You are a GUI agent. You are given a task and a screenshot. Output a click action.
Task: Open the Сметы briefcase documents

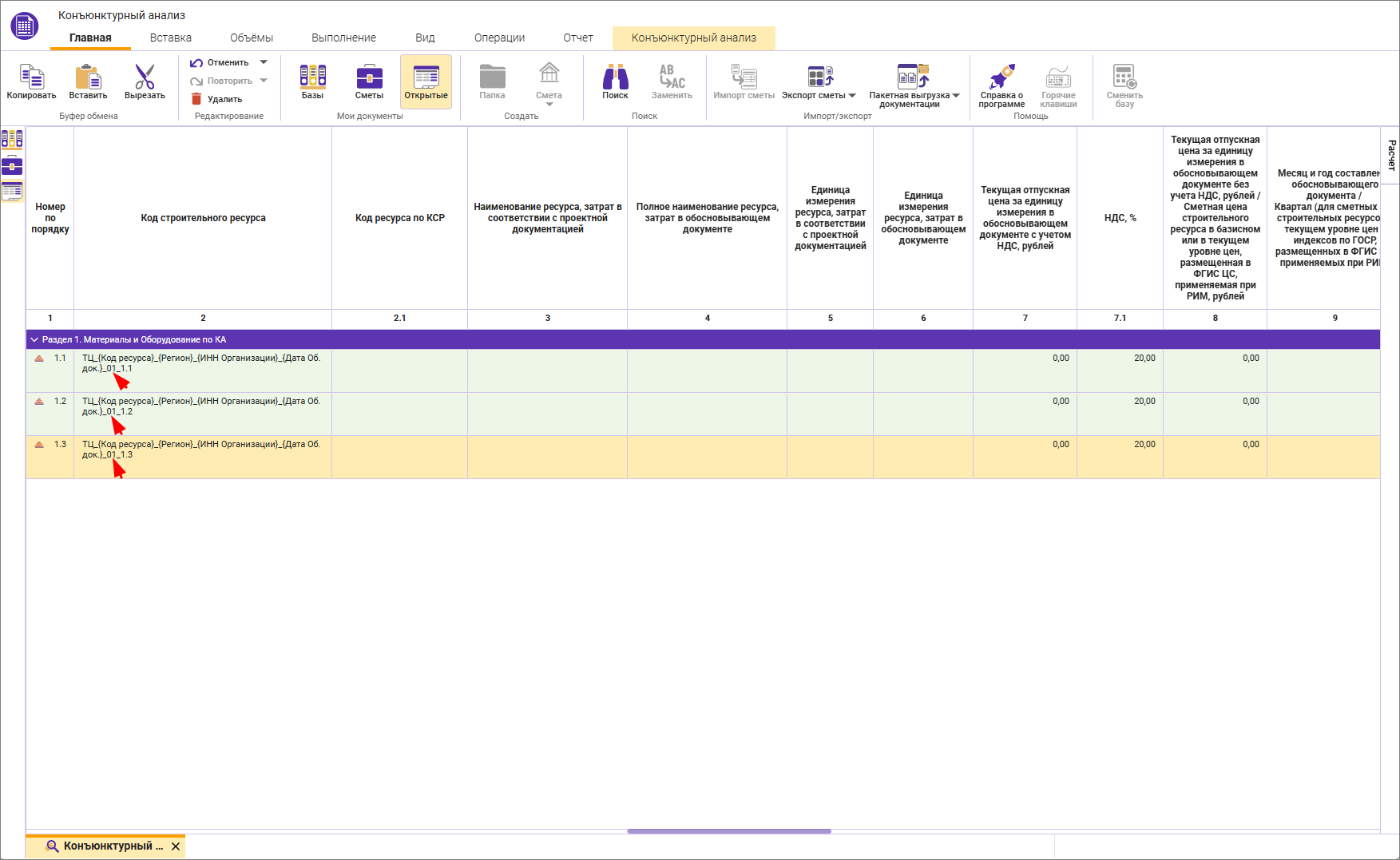[x=369, y=78]
